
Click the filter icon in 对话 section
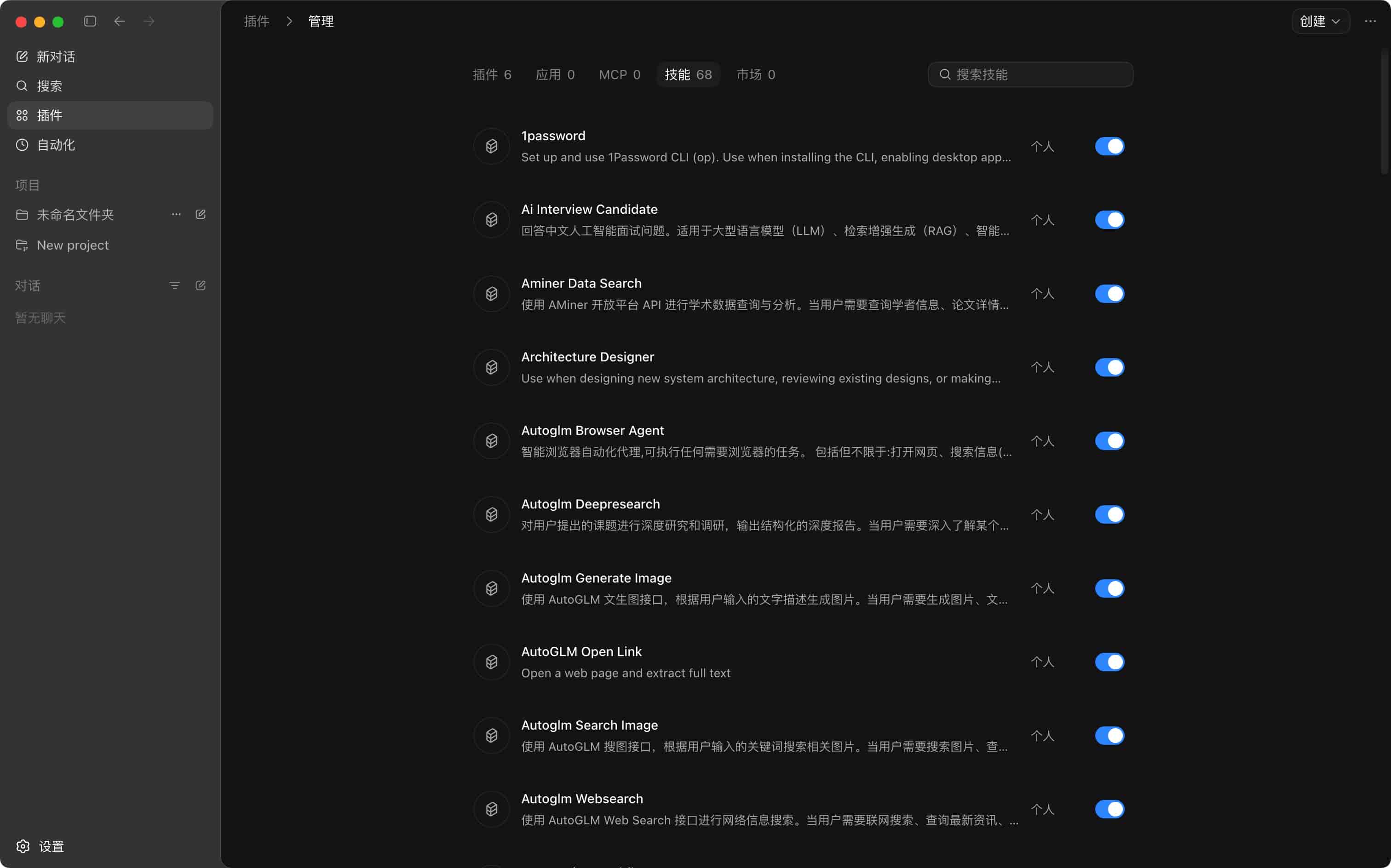tap(175, 286)
